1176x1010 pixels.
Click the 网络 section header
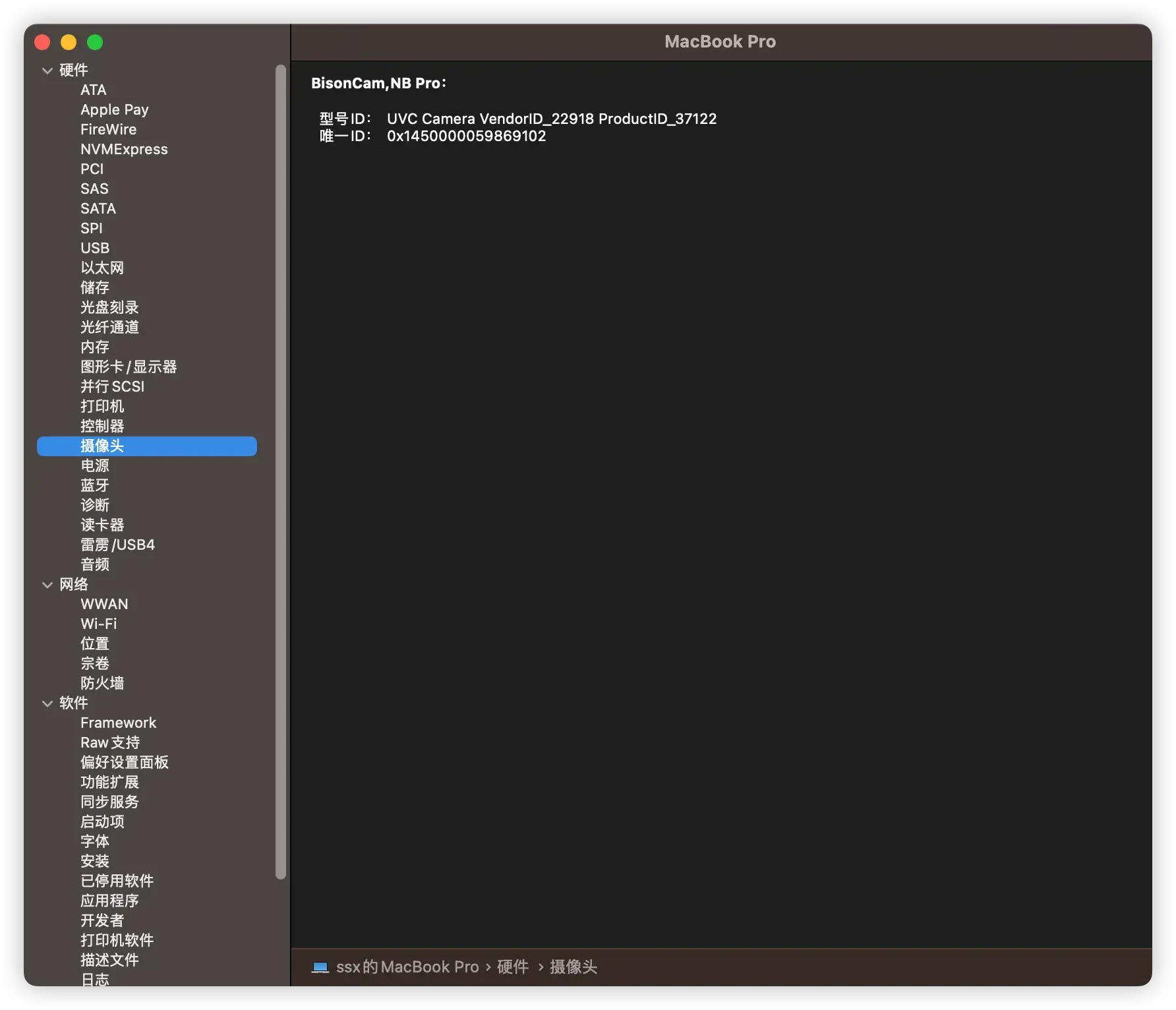pos(73,584)
